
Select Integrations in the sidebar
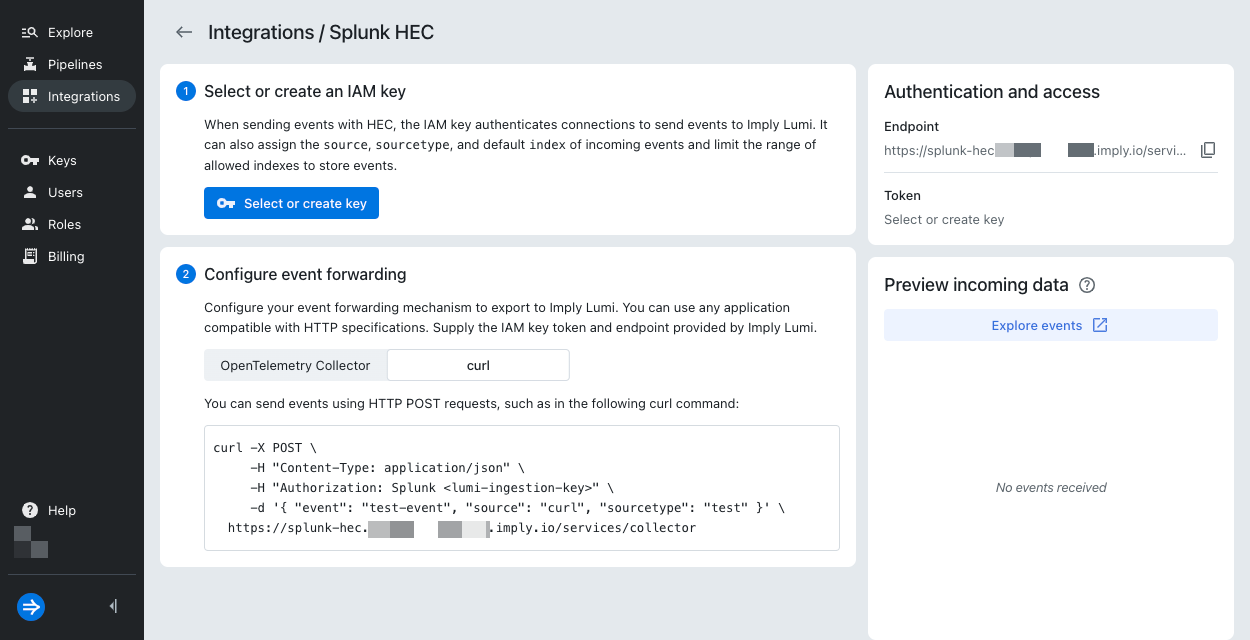[x=72, y=97]
